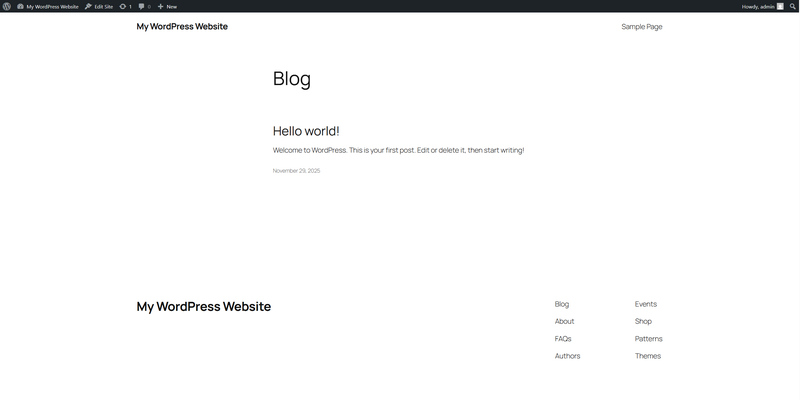Open the footer FAQs link
The width and height of the screenshot is (800, 400).
click(563, 339)
